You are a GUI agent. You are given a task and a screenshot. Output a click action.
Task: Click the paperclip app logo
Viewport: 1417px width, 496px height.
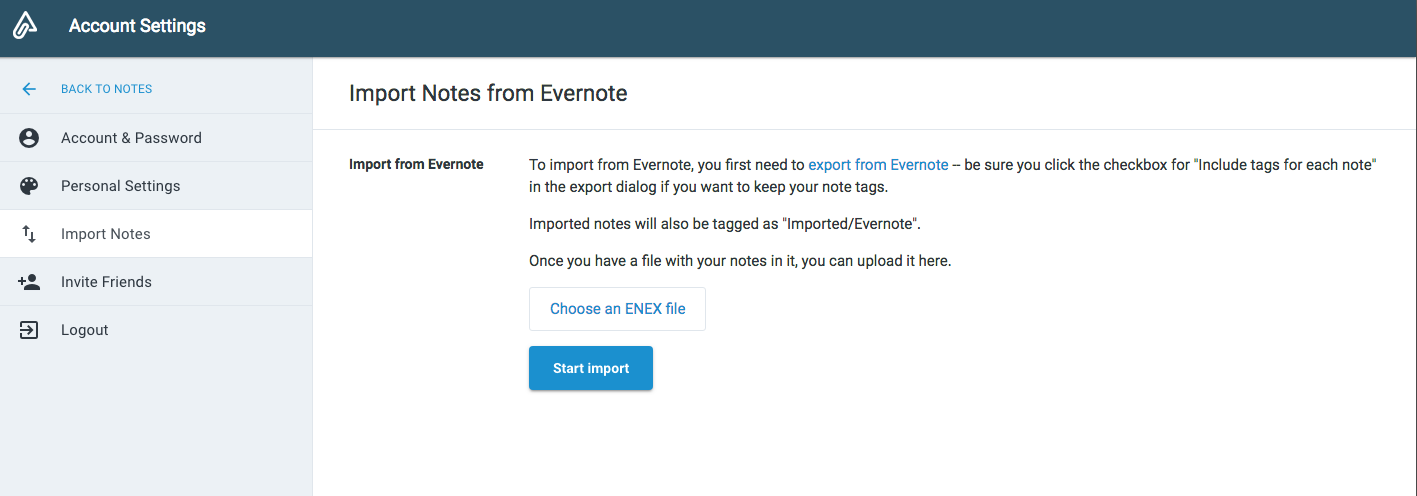[25, 27]
